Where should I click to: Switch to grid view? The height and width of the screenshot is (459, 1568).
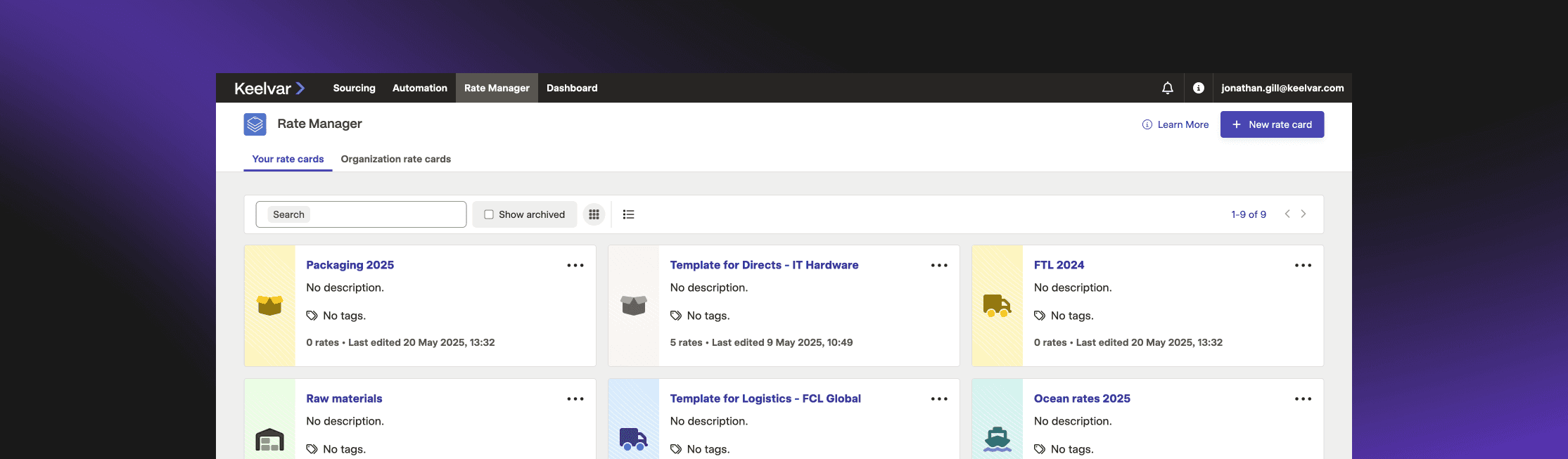pos(594,214)
